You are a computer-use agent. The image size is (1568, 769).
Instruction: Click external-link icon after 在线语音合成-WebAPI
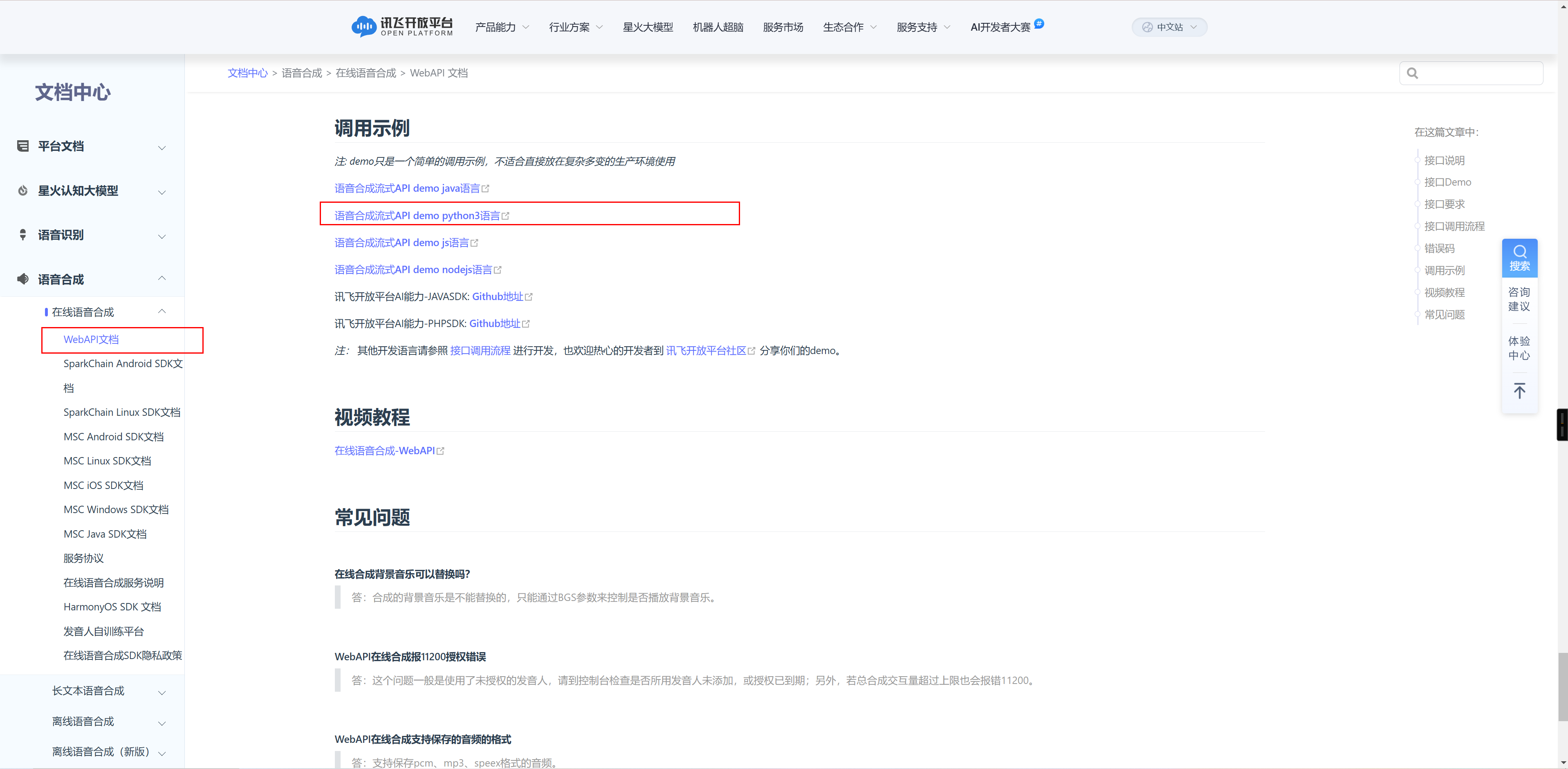tap(440, 451)
